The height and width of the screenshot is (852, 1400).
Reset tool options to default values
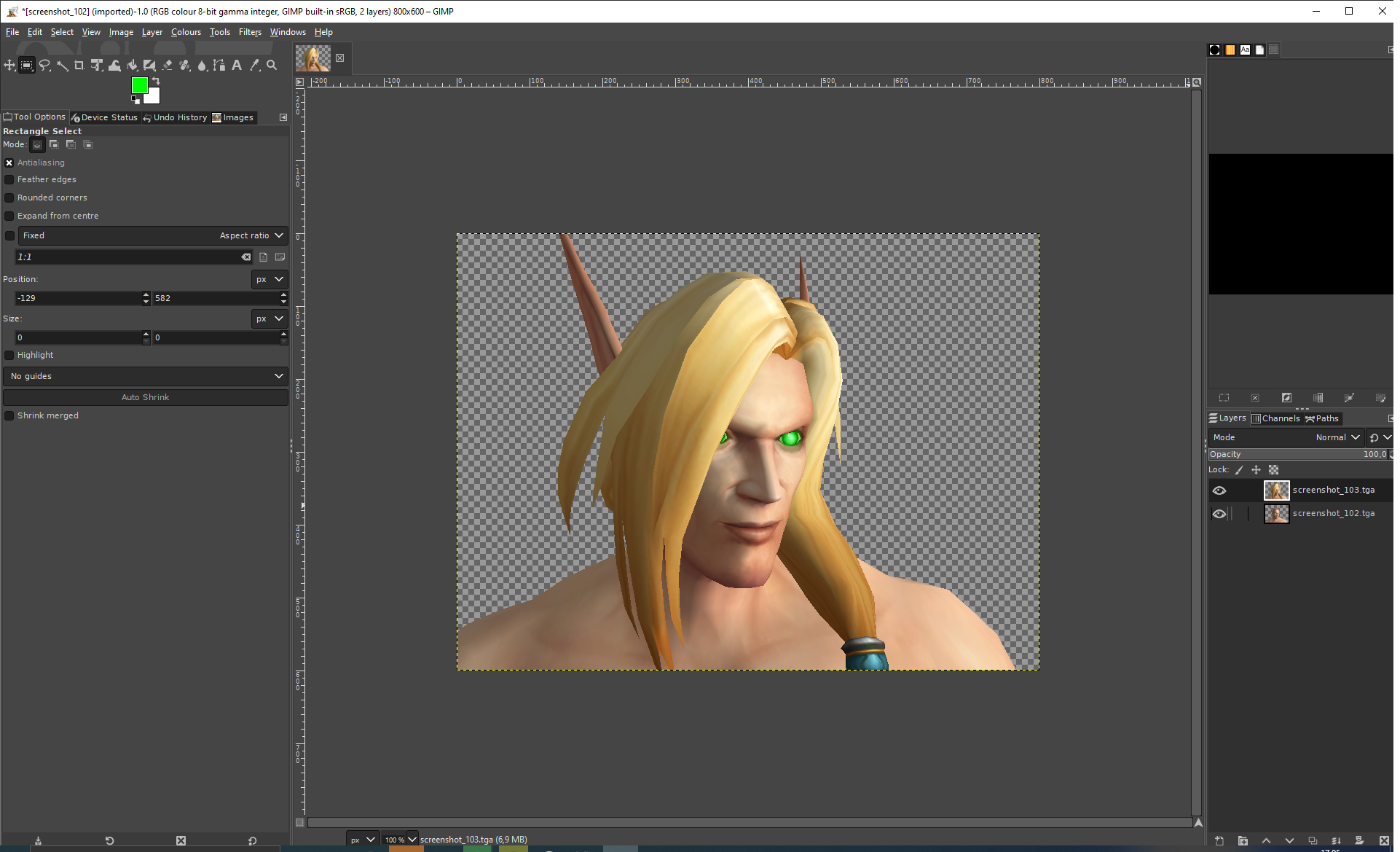point(252,841)
